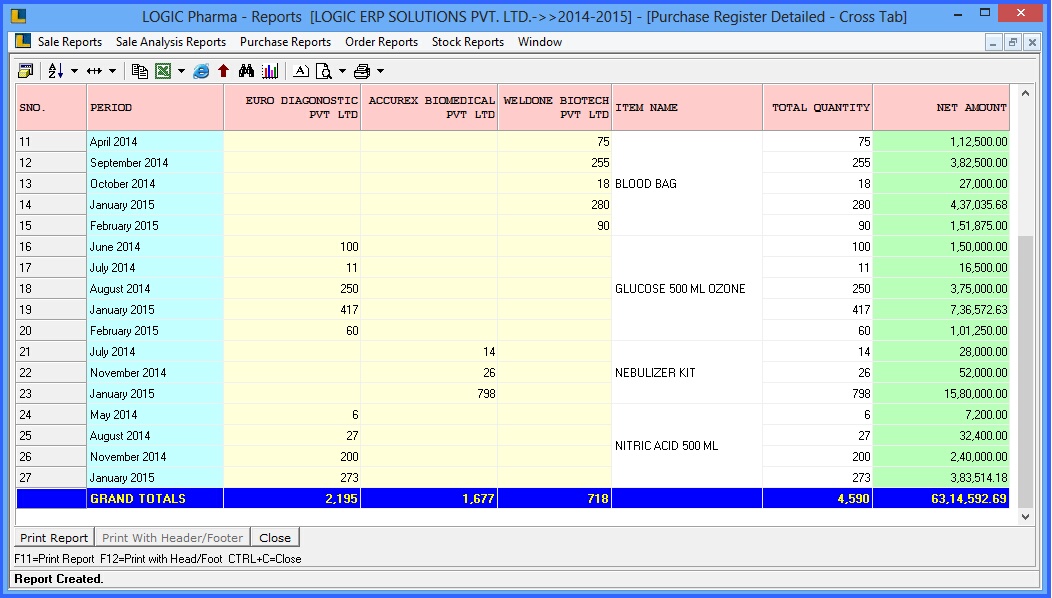Click the September 2014 period cell
The image size is (1052, 598).
pos(155,162)
